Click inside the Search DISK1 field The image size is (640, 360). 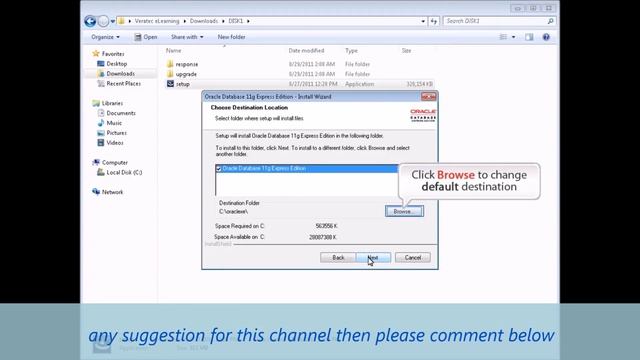click(495, 21)
